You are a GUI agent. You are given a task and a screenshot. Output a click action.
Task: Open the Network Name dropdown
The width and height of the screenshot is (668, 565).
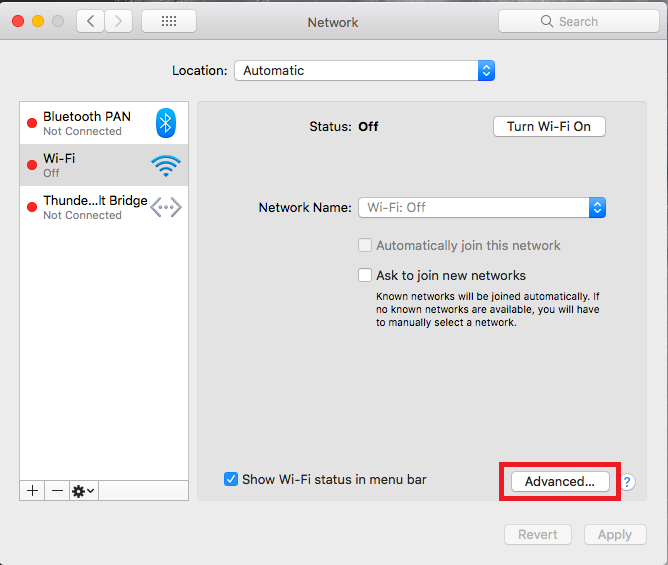(x=482, y=208)
